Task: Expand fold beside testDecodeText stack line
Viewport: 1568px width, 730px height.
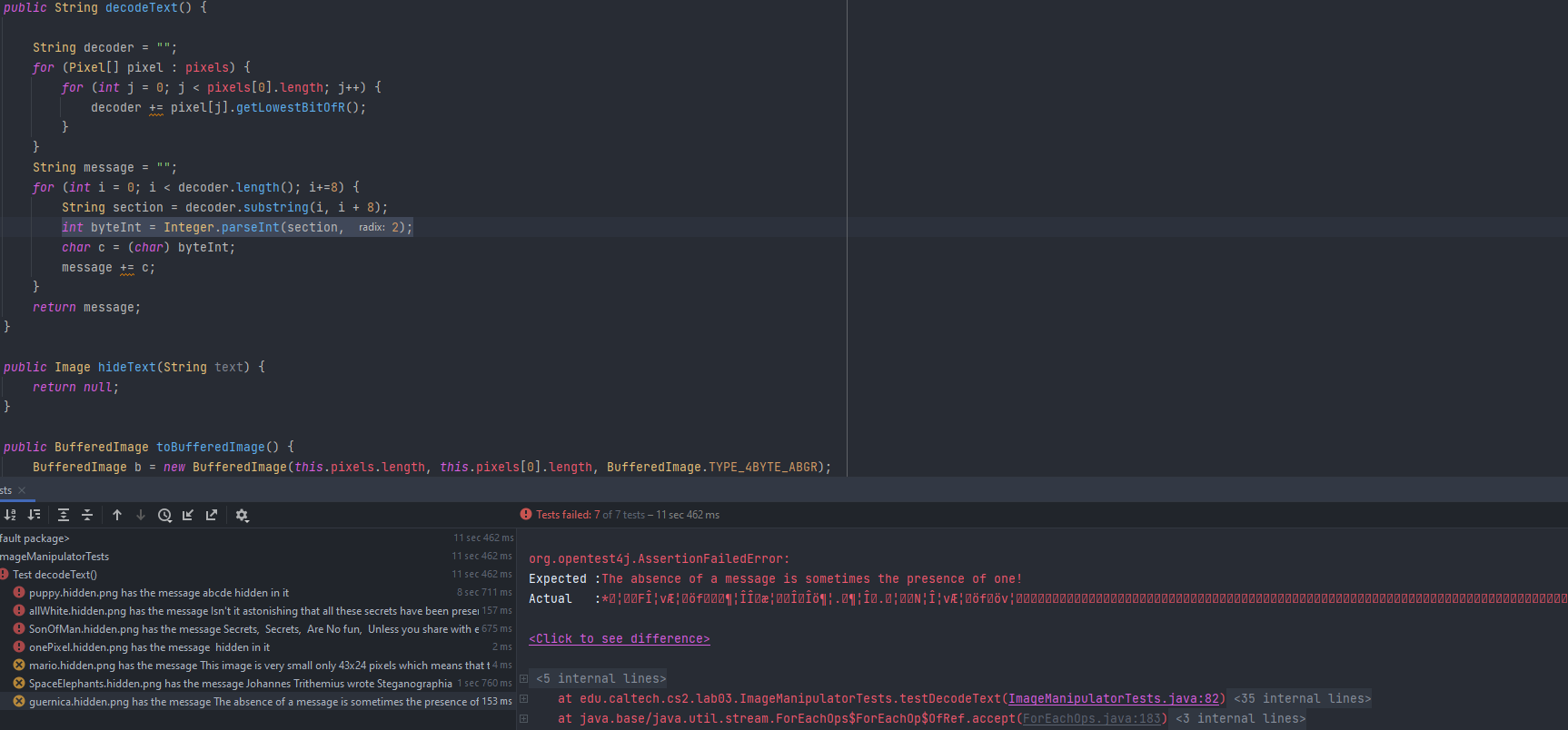Action: tap(524, 698)
